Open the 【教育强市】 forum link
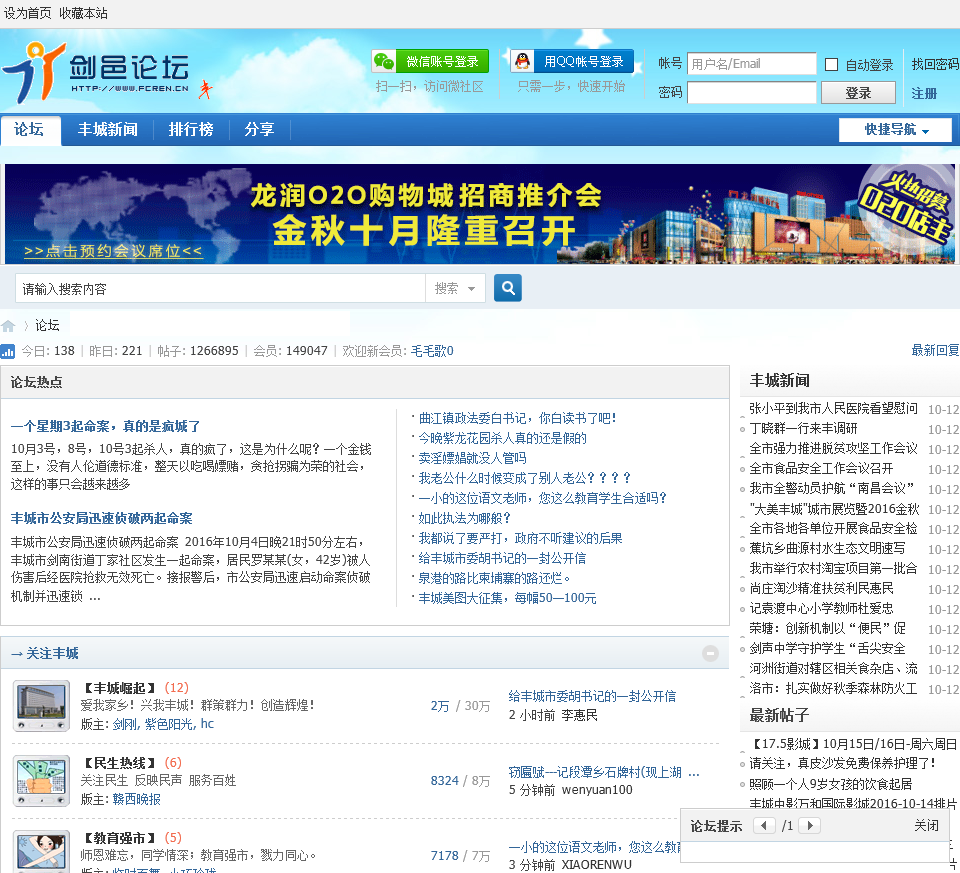 (x=120, y=838)
